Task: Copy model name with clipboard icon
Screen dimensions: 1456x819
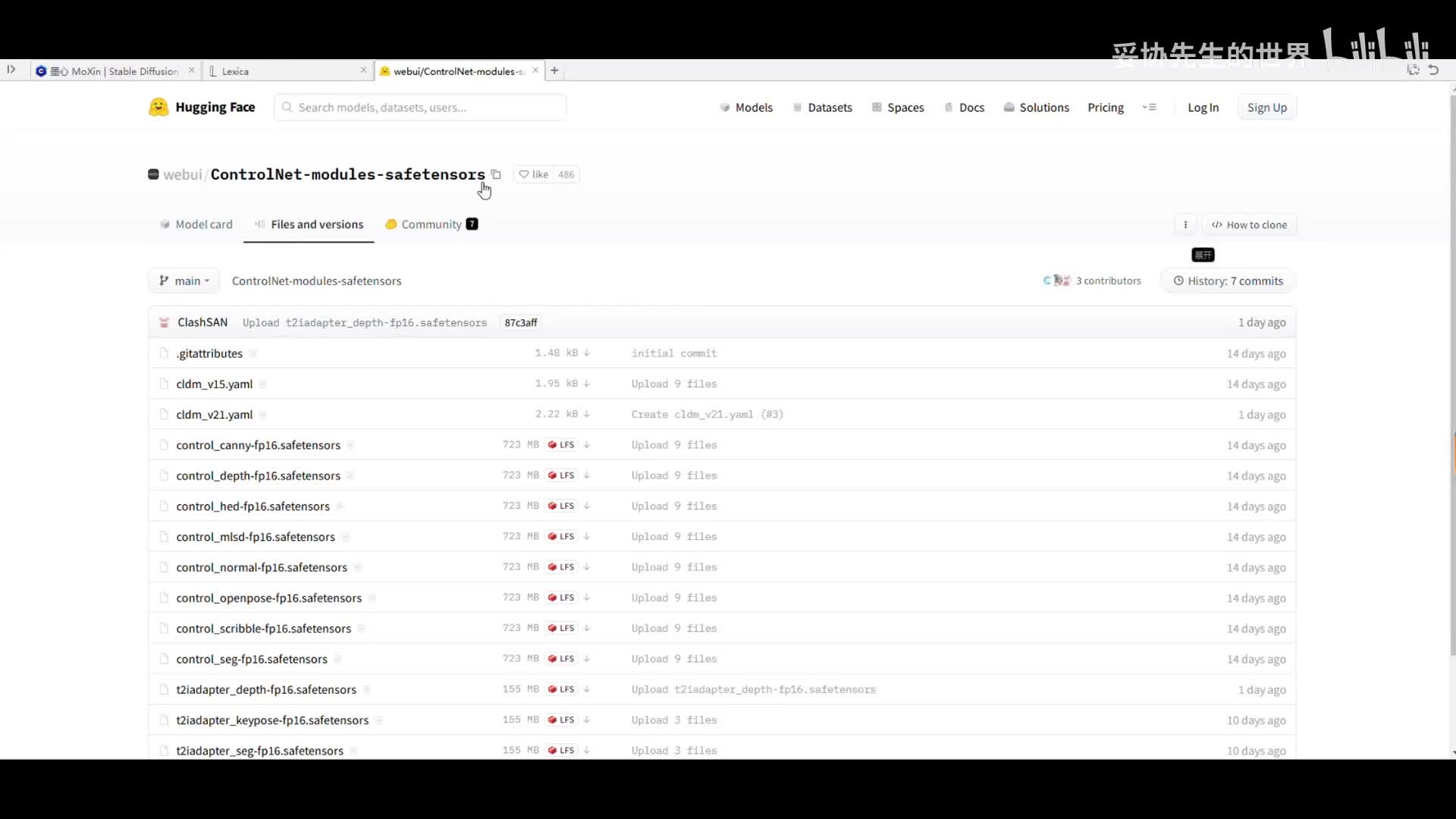Action: point(496,174)
